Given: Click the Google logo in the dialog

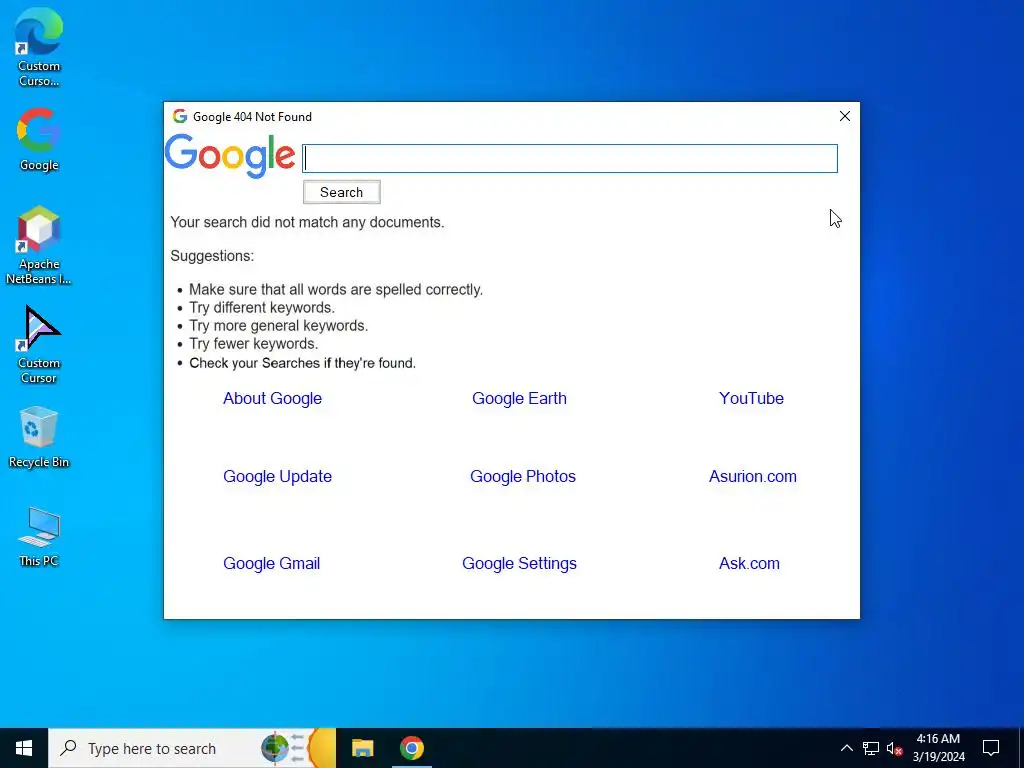Looking at the screenshot, I should 230,156.
